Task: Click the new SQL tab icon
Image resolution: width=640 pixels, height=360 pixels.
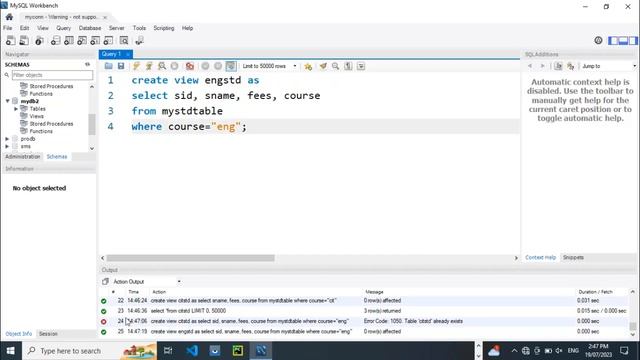Action: (x=11, y=40)
